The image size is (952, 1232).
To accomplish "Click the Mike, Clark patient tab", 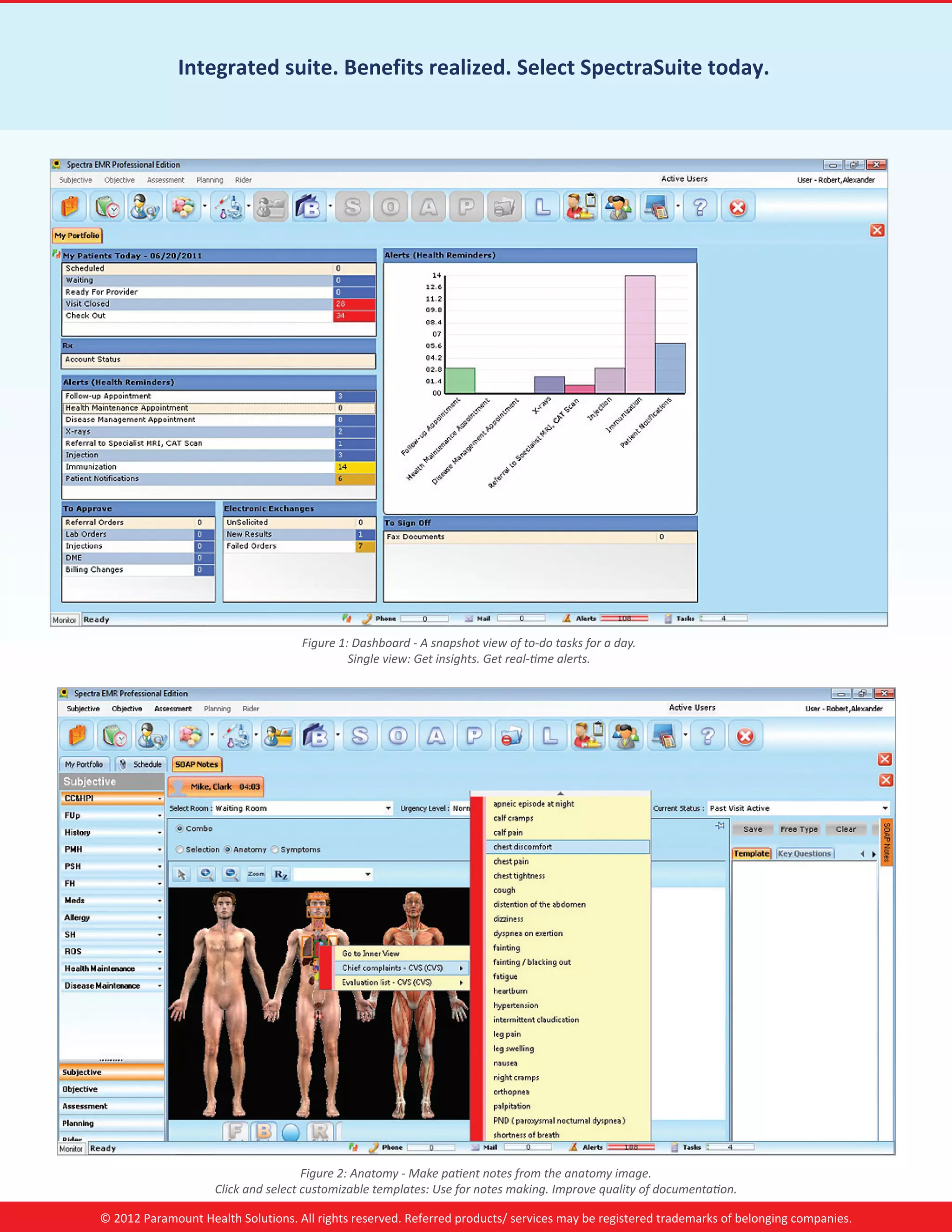I will pos(216,786).
